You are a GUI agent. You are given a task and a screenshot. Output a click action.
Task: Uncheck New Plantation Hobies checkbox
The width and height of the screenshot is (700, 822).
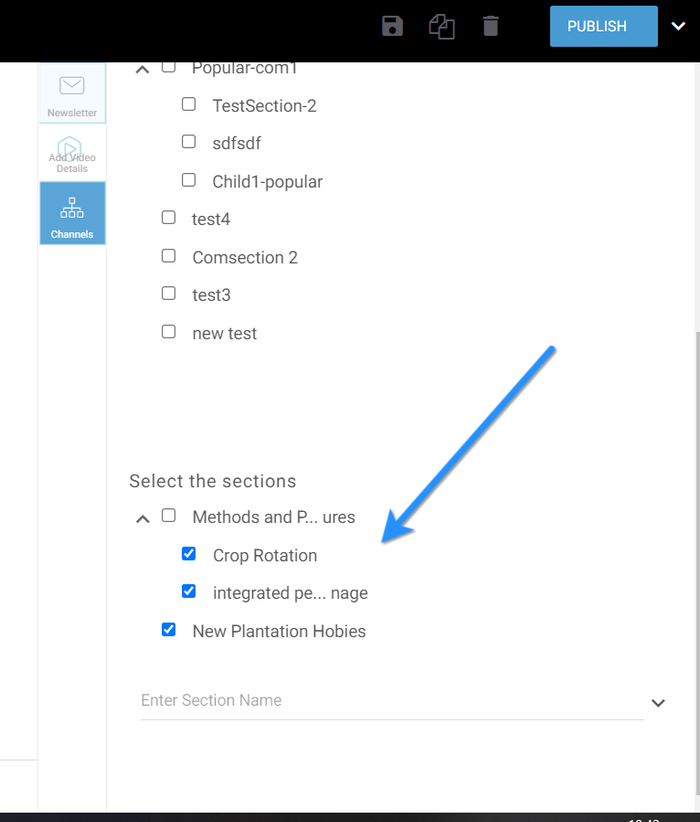[169, 630]
